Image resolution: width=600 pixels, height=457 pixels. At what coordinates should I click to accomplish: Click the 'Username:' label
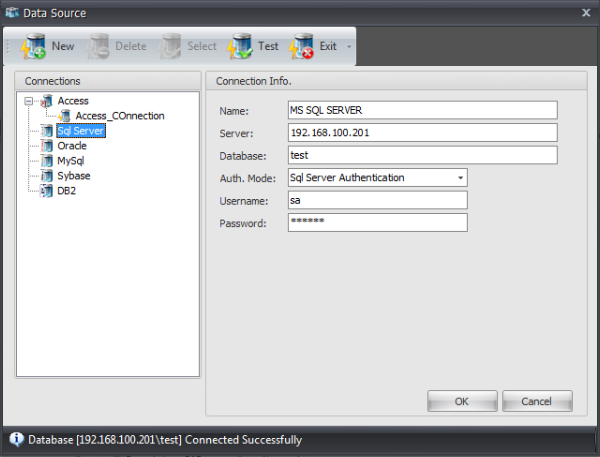tap(244, 201)
